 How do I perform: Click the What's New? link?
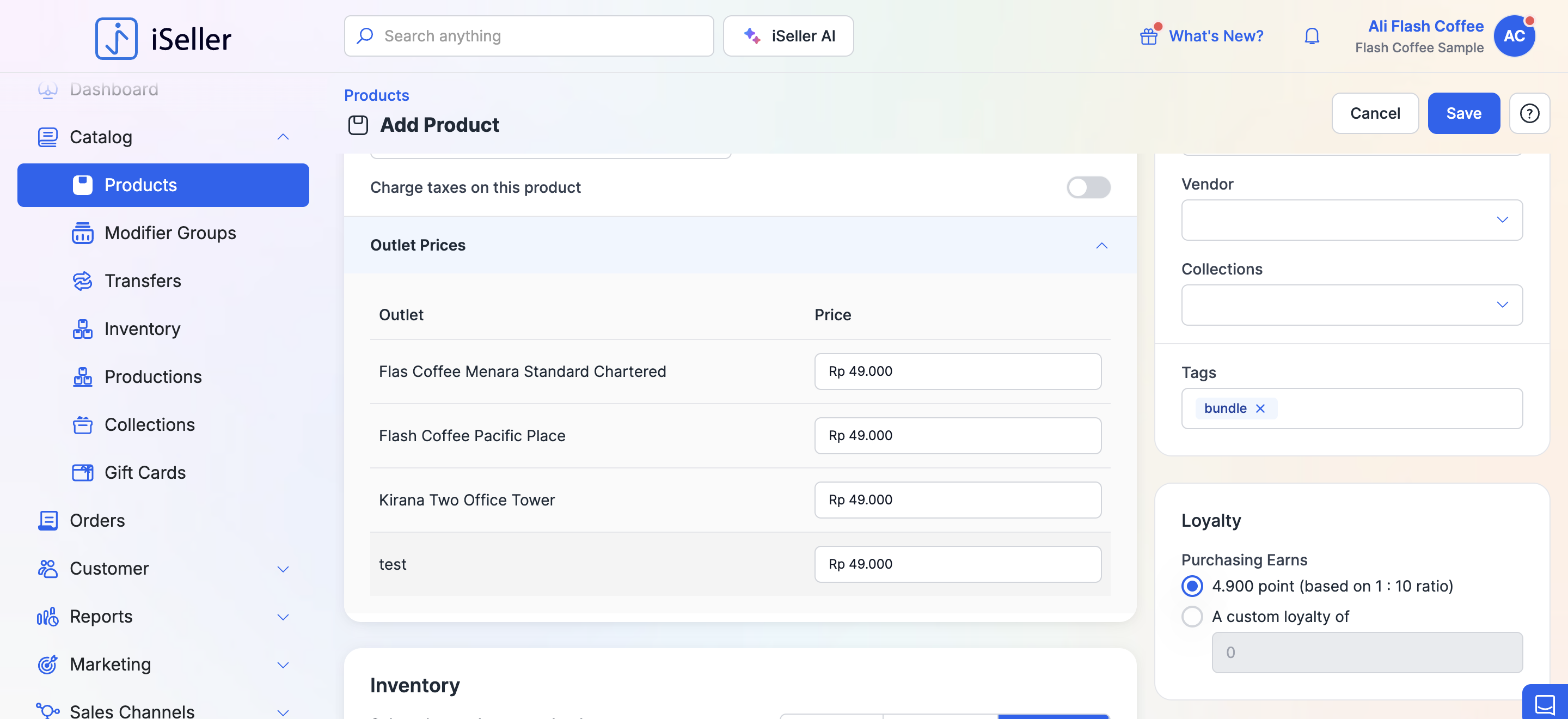coord(1216,36)
